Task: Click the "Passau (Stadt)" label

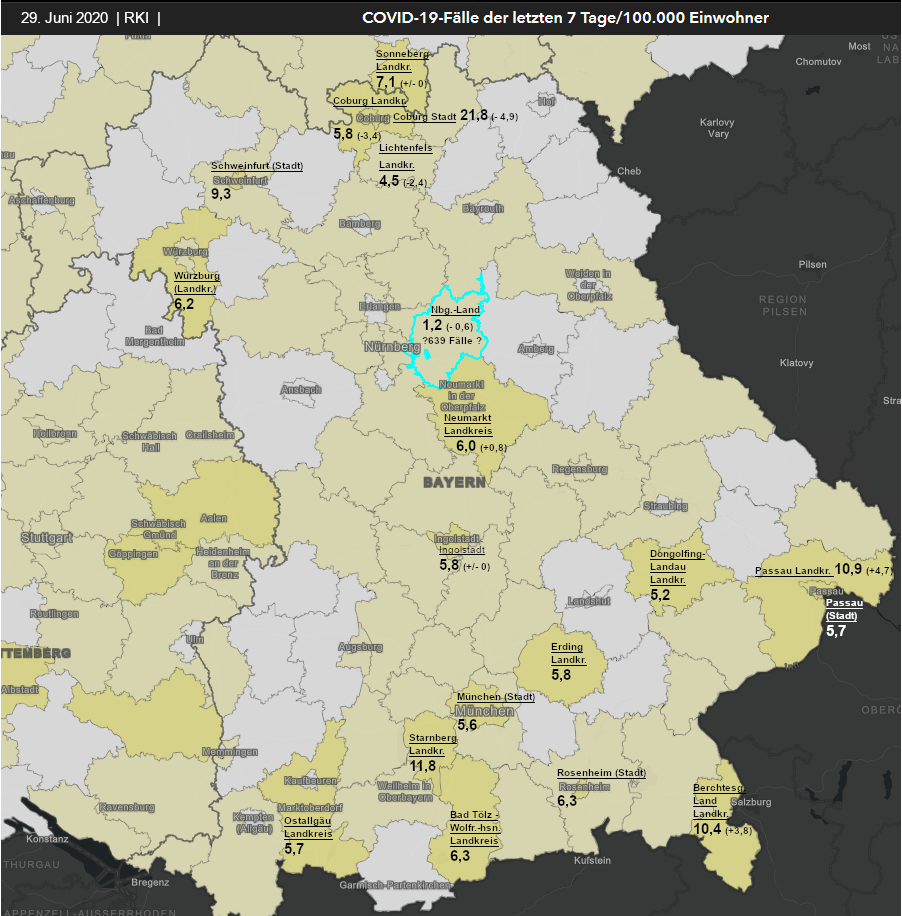Action: 844,609
